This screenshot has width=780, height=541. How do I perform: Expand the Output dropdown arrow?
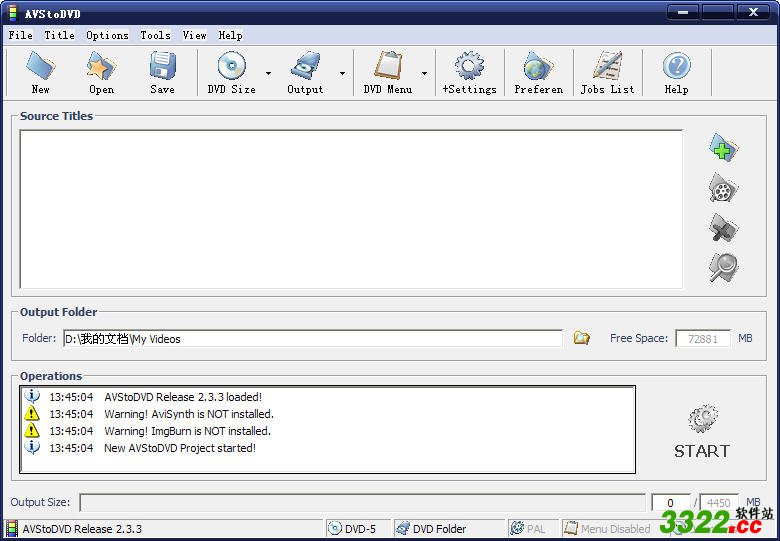[x=342, y=73]
